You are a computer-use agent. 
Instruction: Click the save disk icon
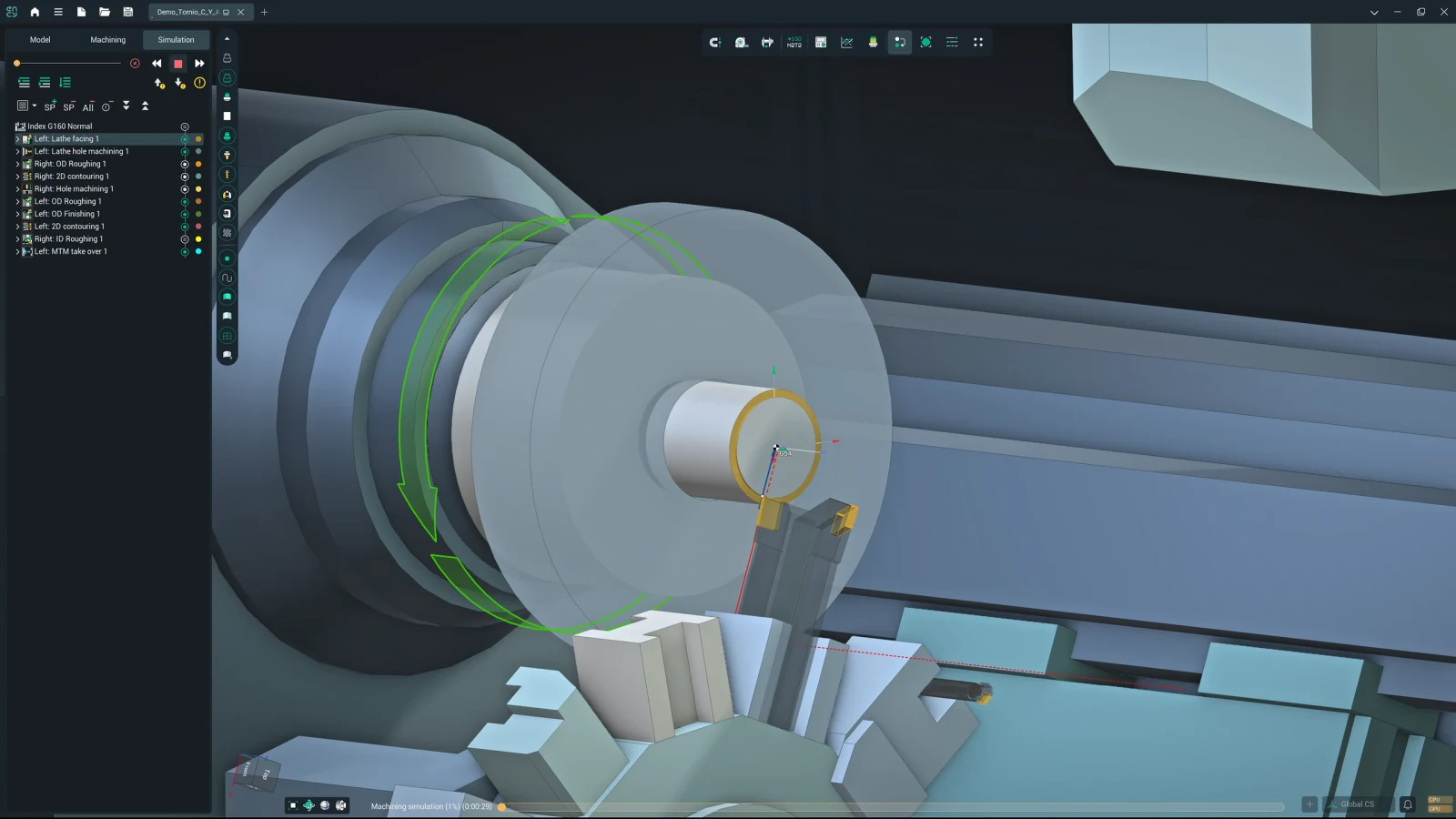(x=128, y=12)
